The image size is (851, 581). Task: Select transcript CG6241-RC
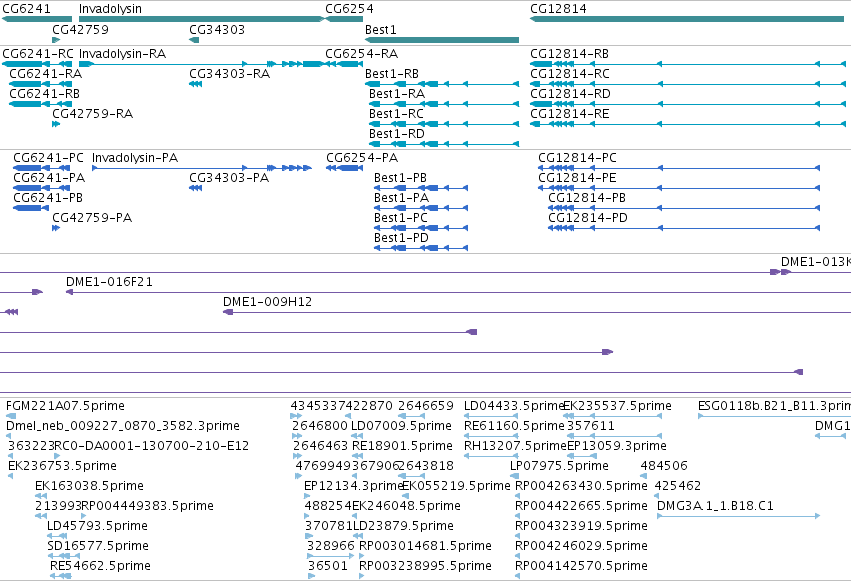pos(38,54)
